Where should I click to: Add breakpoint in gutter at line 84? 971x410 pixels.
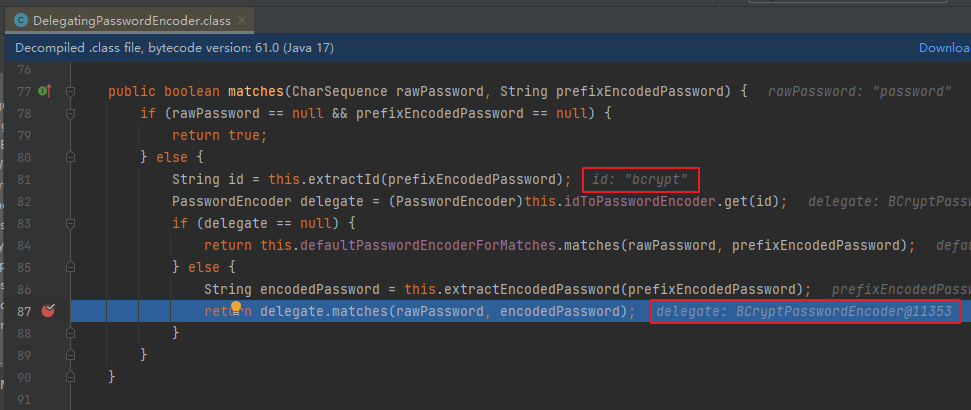point(48,245)
